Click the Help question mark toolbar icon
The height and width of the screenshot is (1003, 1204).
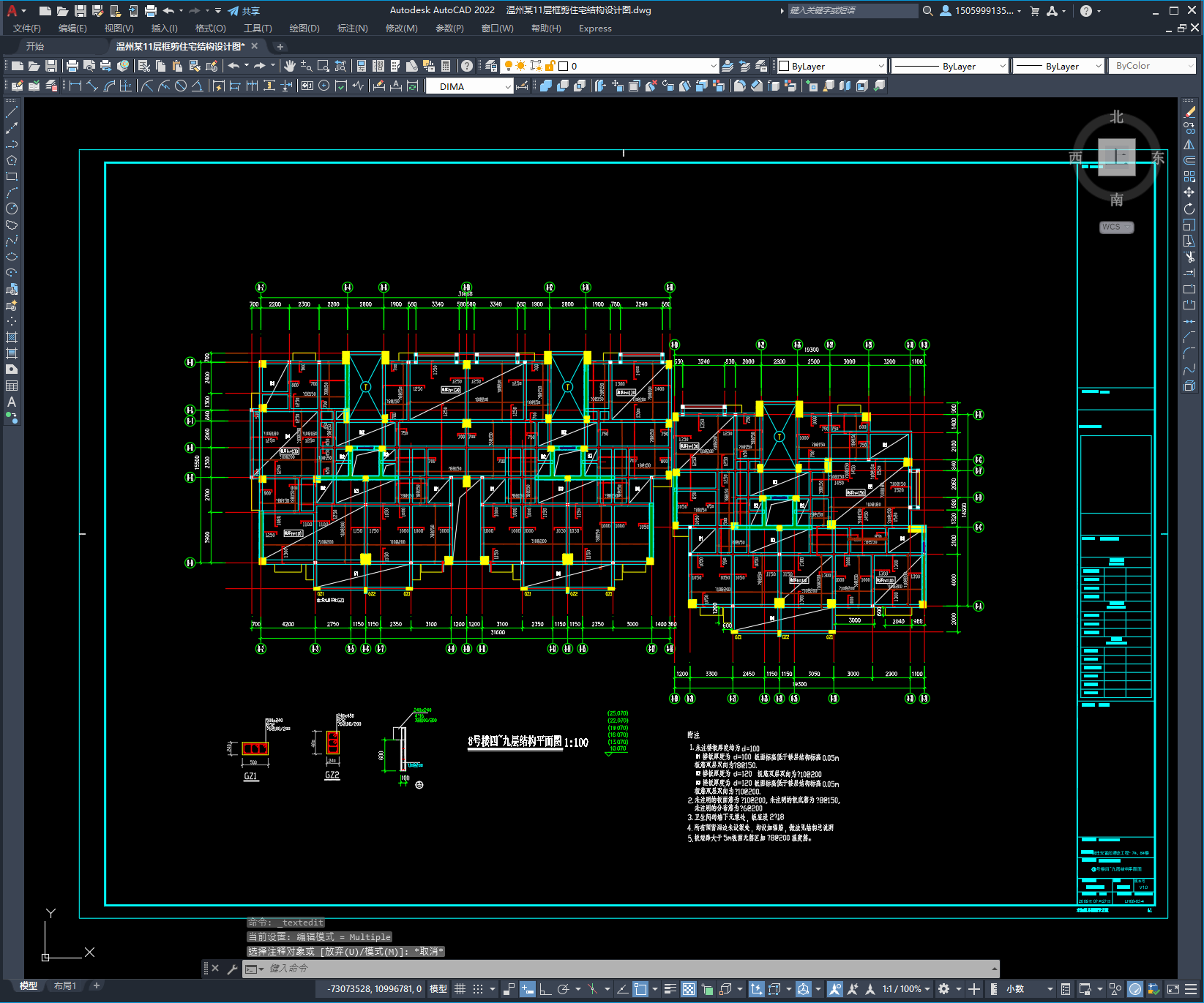tap(467, 66)
